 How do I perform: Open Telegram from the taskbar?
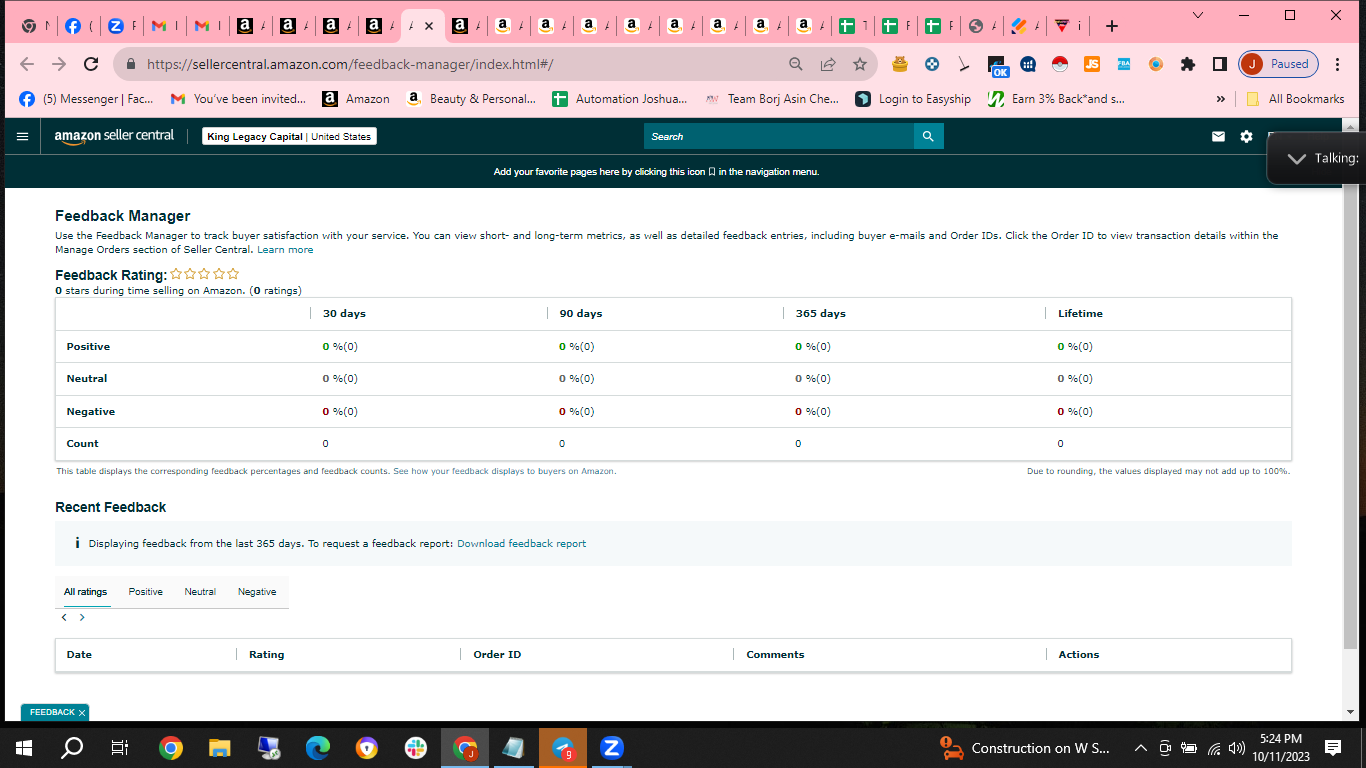(563, 747)
